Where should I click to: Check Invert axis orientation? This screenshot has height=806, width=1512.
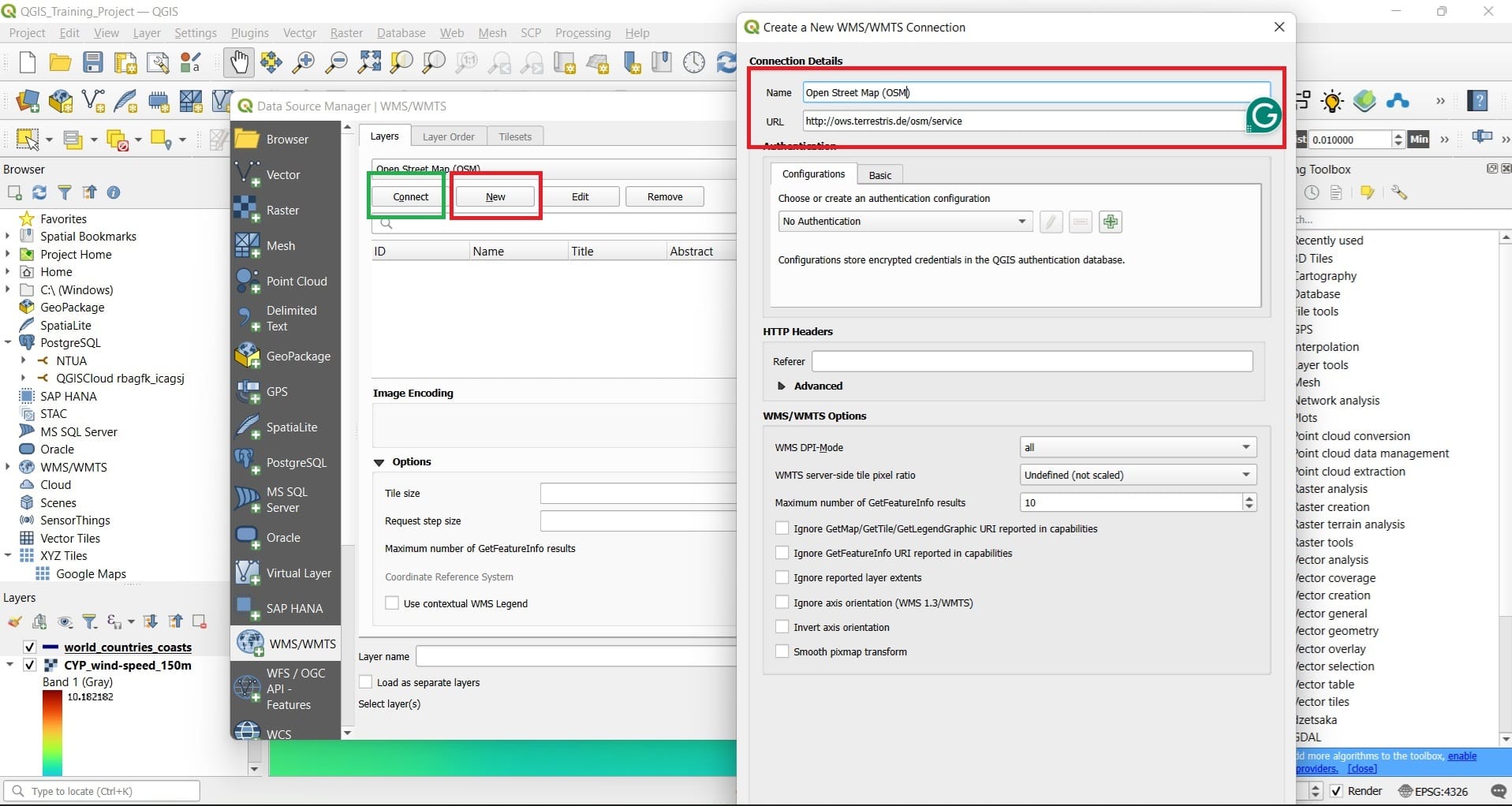point(782,627)
